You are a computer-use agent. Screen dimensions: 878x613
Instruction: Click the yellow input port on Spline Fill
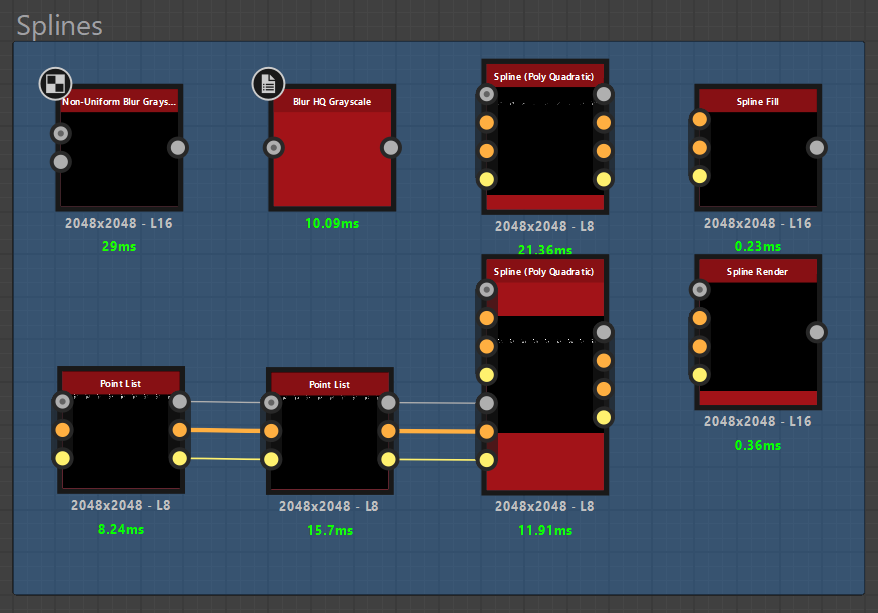698,176
